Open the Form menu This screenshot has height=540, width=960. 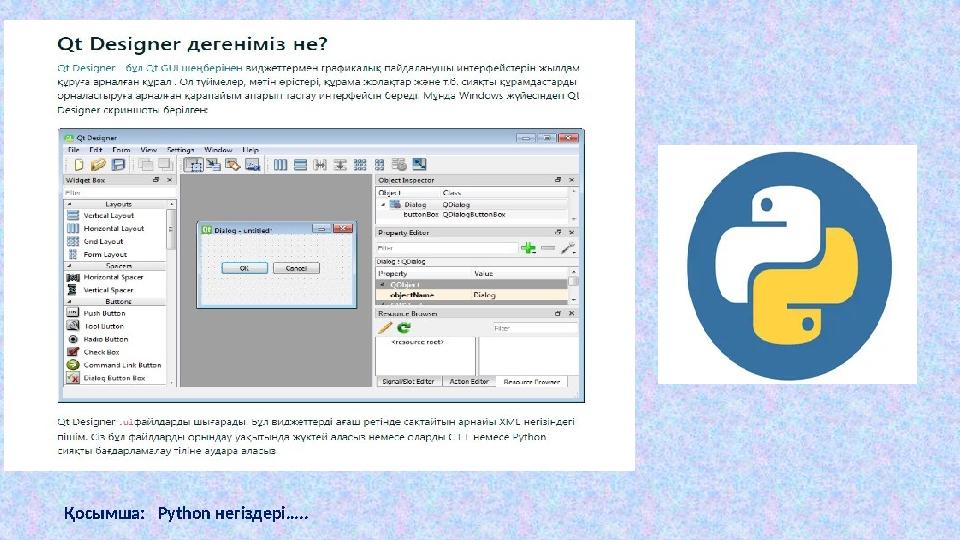click(121, 149)
